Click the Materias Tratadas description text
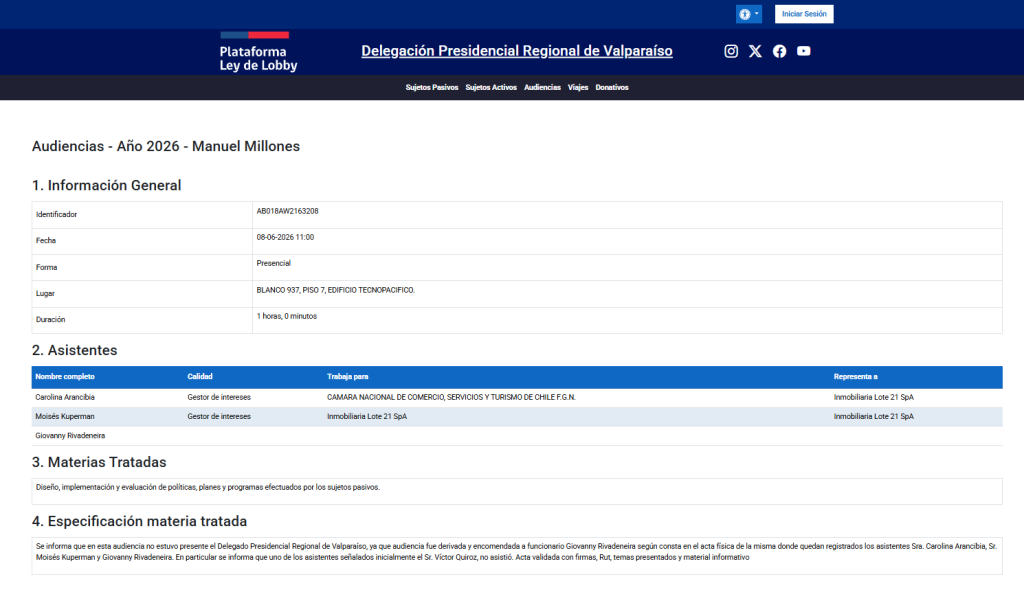Viewport: 1024px width, 601px height. tap(208, 487)
